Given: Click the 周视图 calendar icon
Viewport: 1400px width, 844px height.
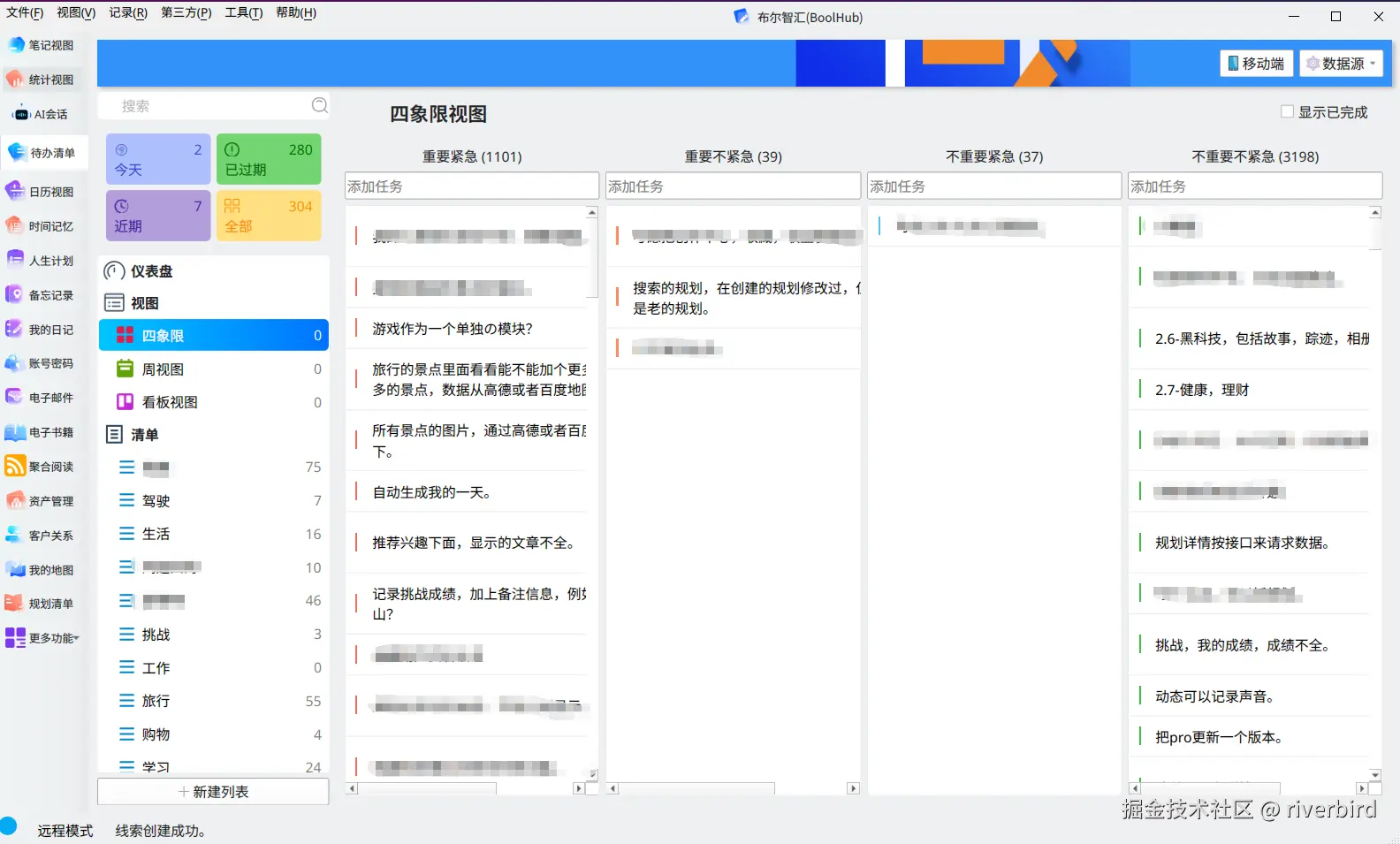Looking at the screenshot, I should click(126, 369).
